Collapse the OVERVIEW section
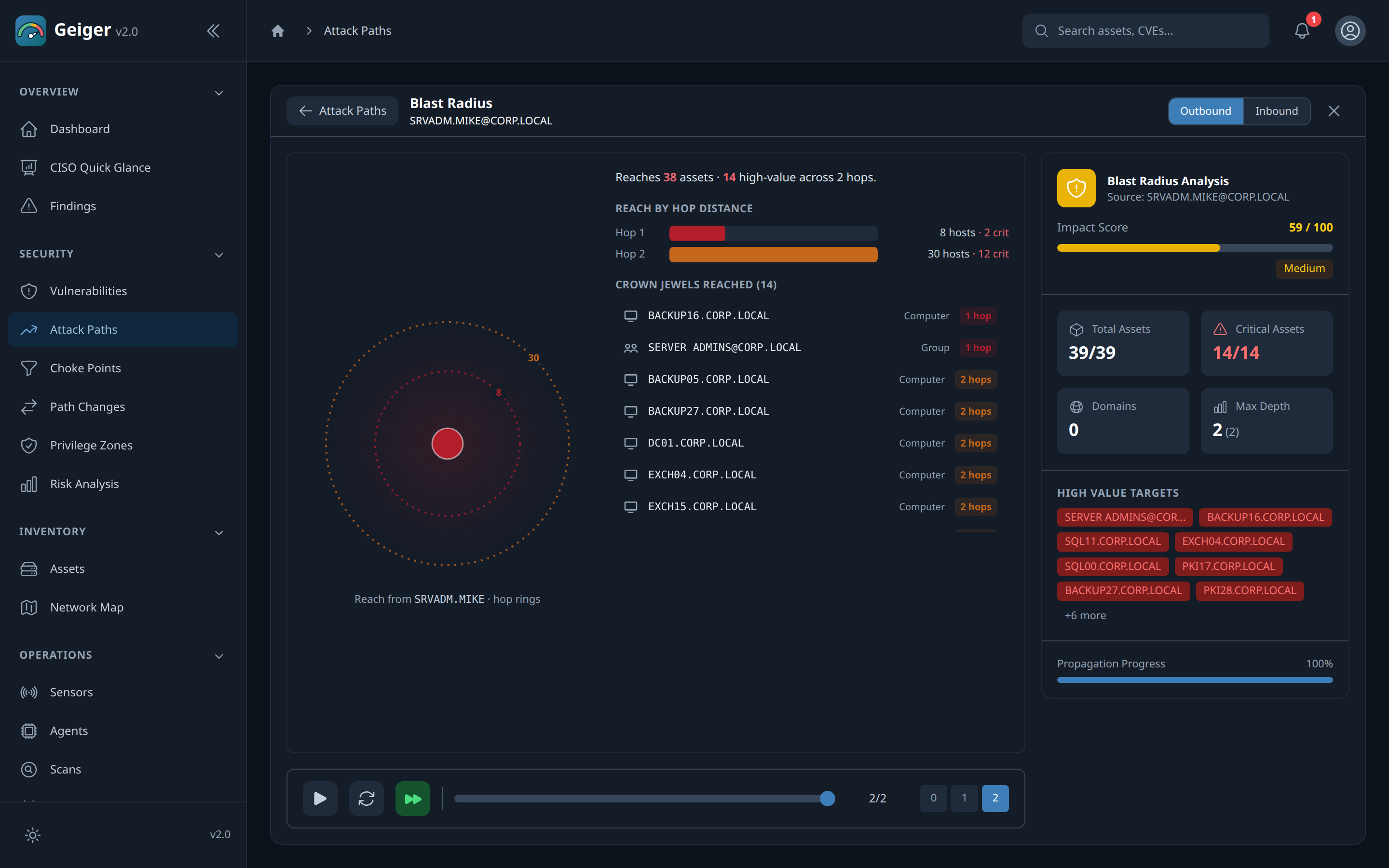This screenshot has width=1389, height=868. [x=218, y=93]
